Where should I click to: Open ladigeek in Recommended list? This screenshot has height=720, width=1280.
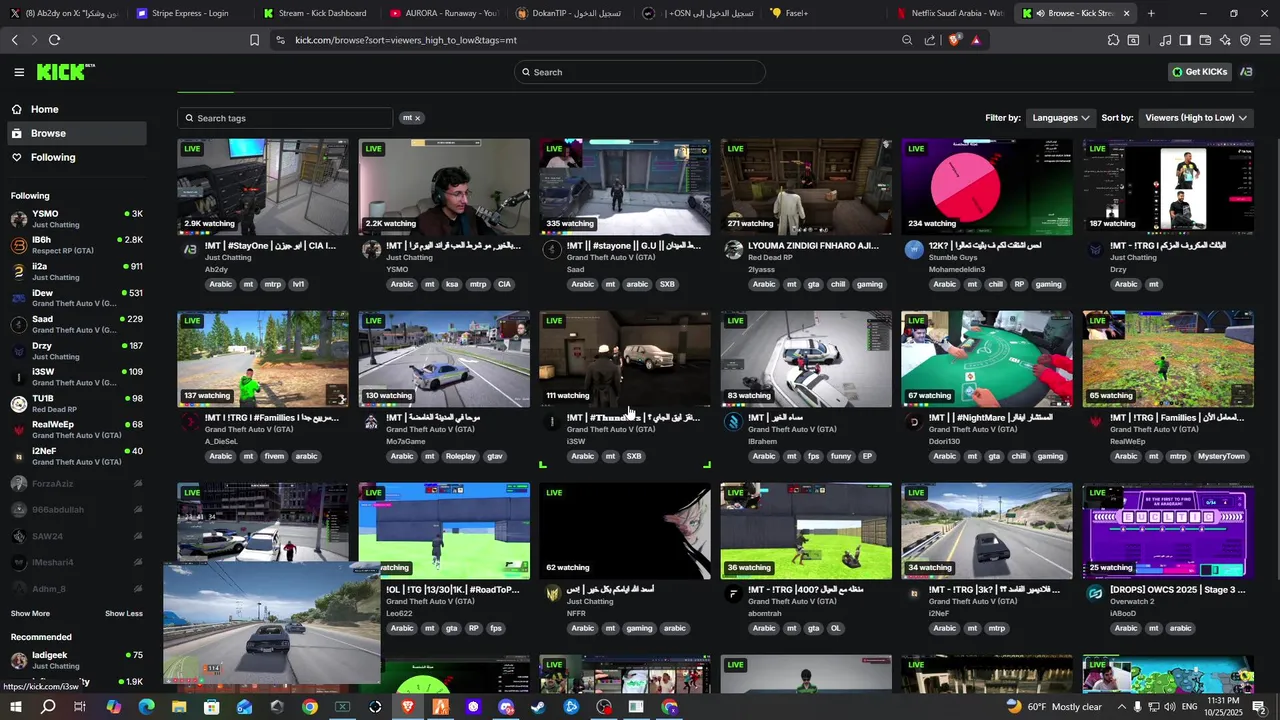(76, 660)
